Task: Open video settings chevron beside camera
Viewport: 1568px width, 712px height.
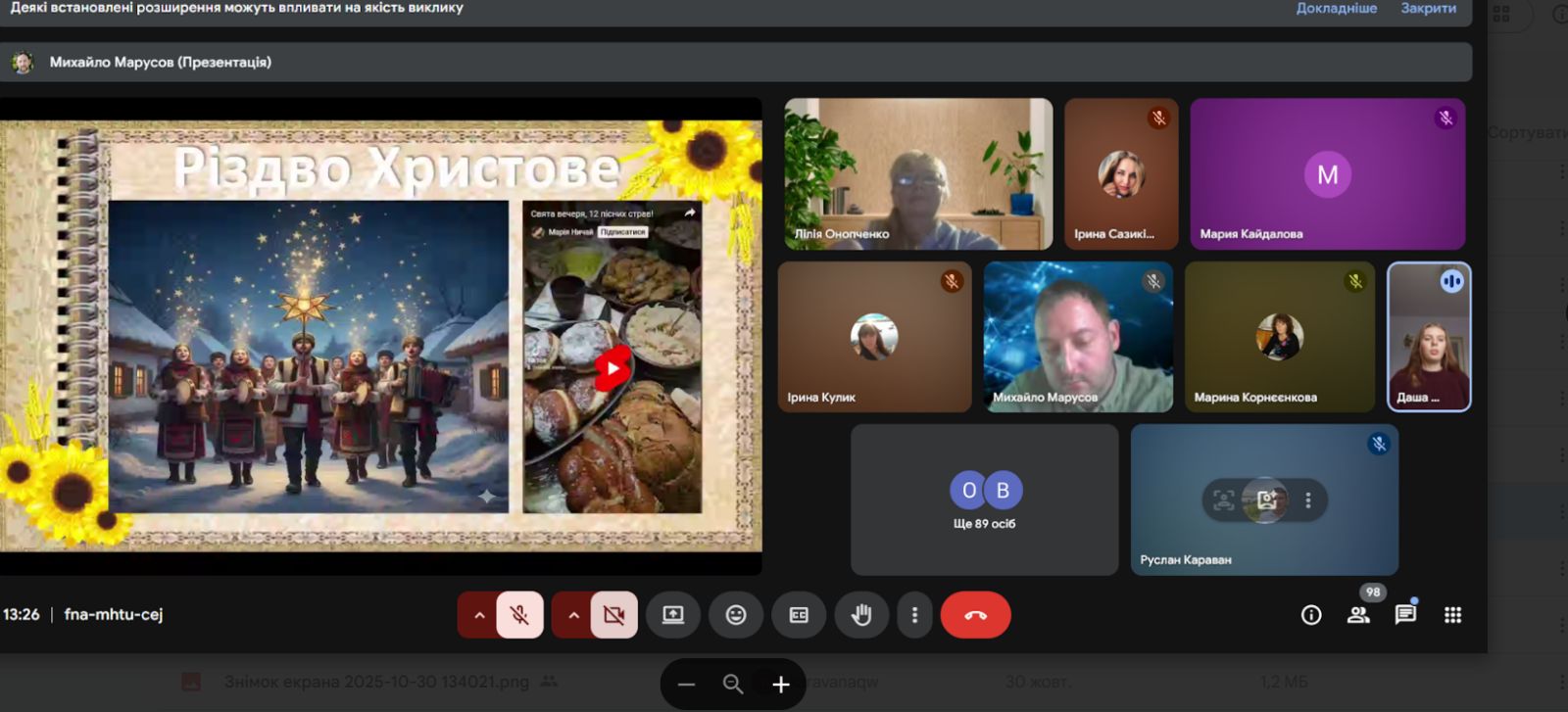Action: click(x=573, y=615)
